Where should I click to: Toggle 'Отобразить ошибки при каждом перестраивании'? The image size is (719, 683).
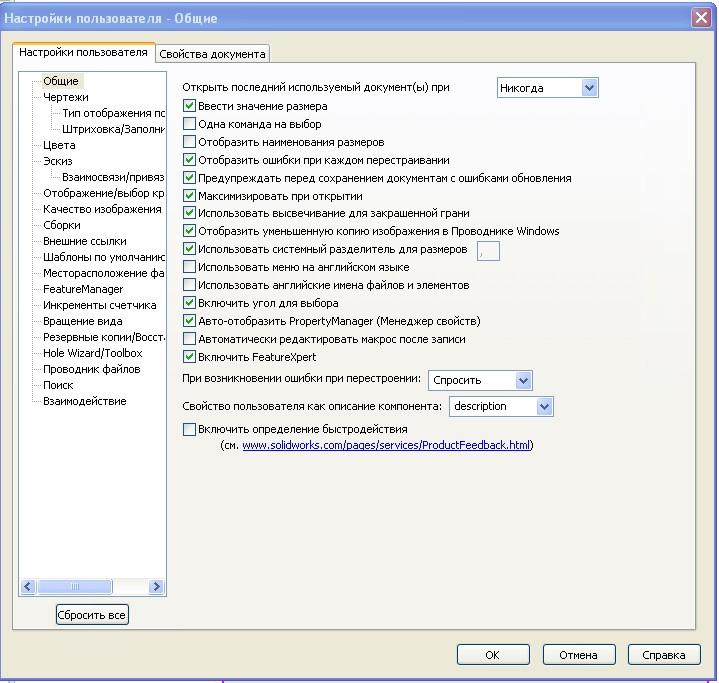pyautogui.click(x=189, y=160)
